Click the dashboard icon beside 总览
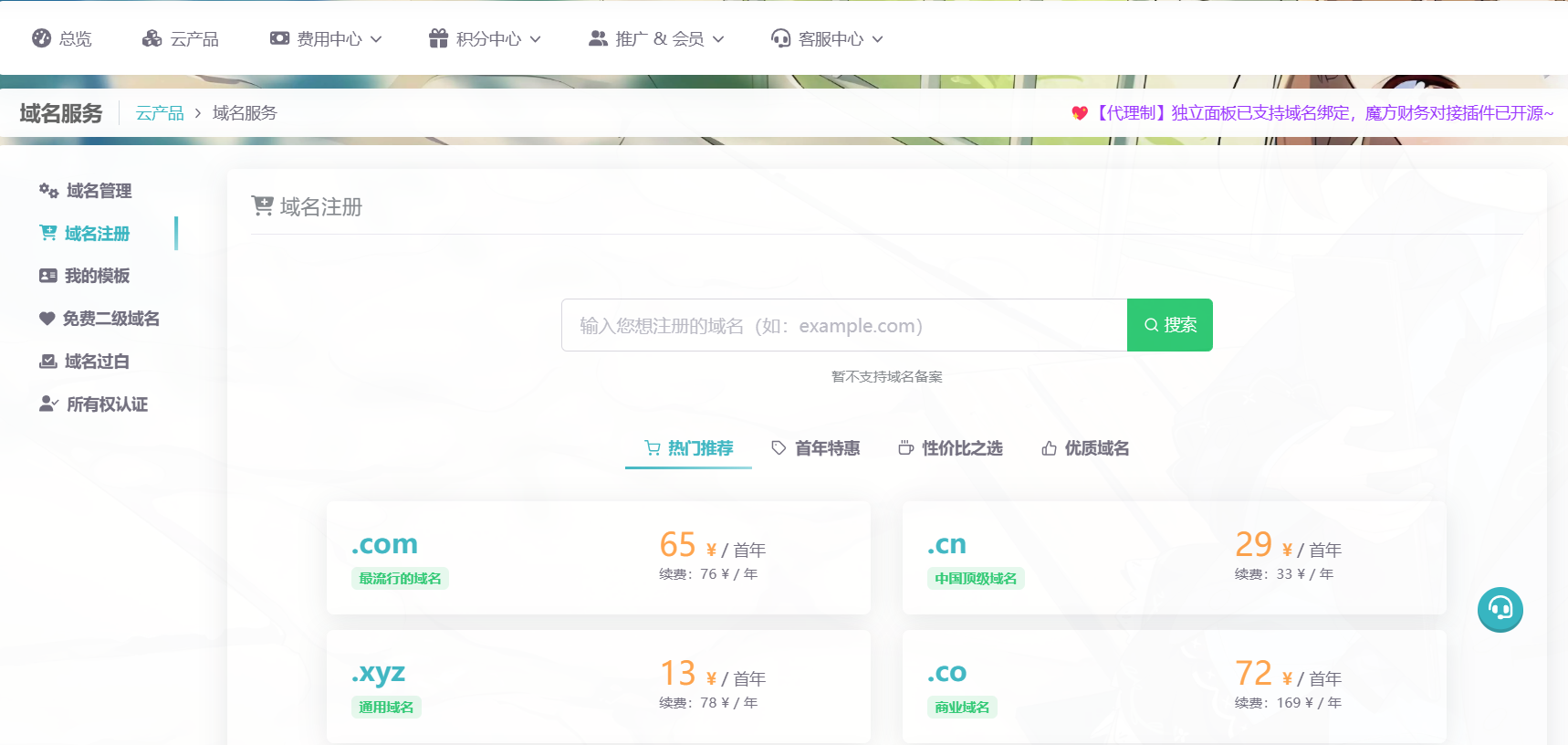 [x=41, y=38]
